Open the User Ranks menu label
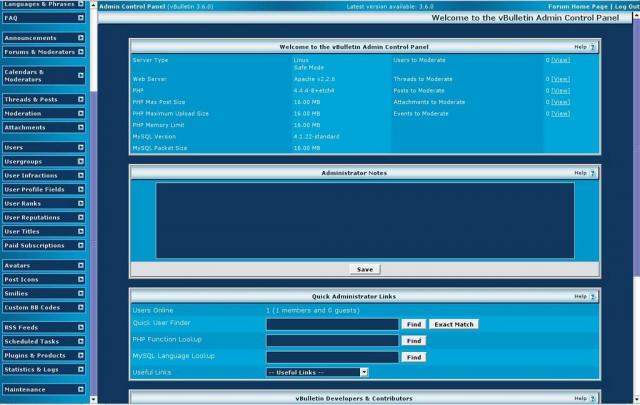 [x=22, y=203]
